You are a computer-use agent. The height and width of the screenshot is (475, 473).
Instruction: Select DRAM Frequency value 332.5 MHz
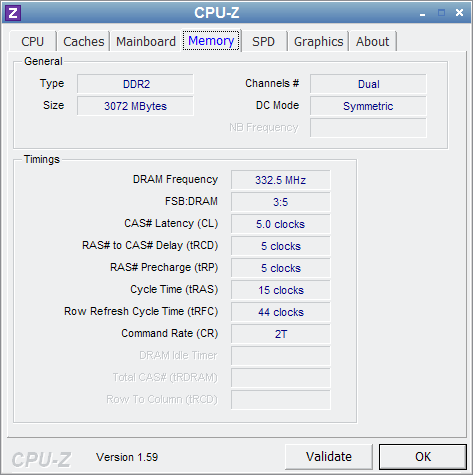281,180
